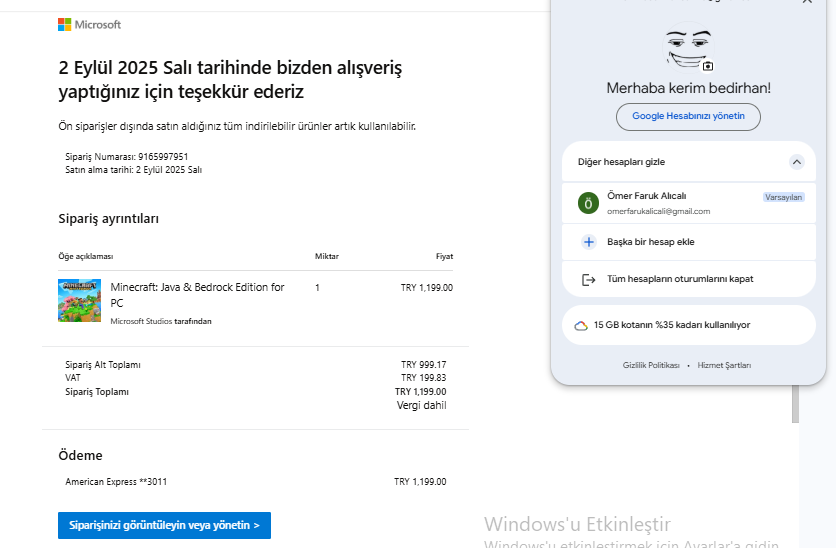Click the cloud storage icon
Viewport: 836px width, 548px height.
[581, 326]
